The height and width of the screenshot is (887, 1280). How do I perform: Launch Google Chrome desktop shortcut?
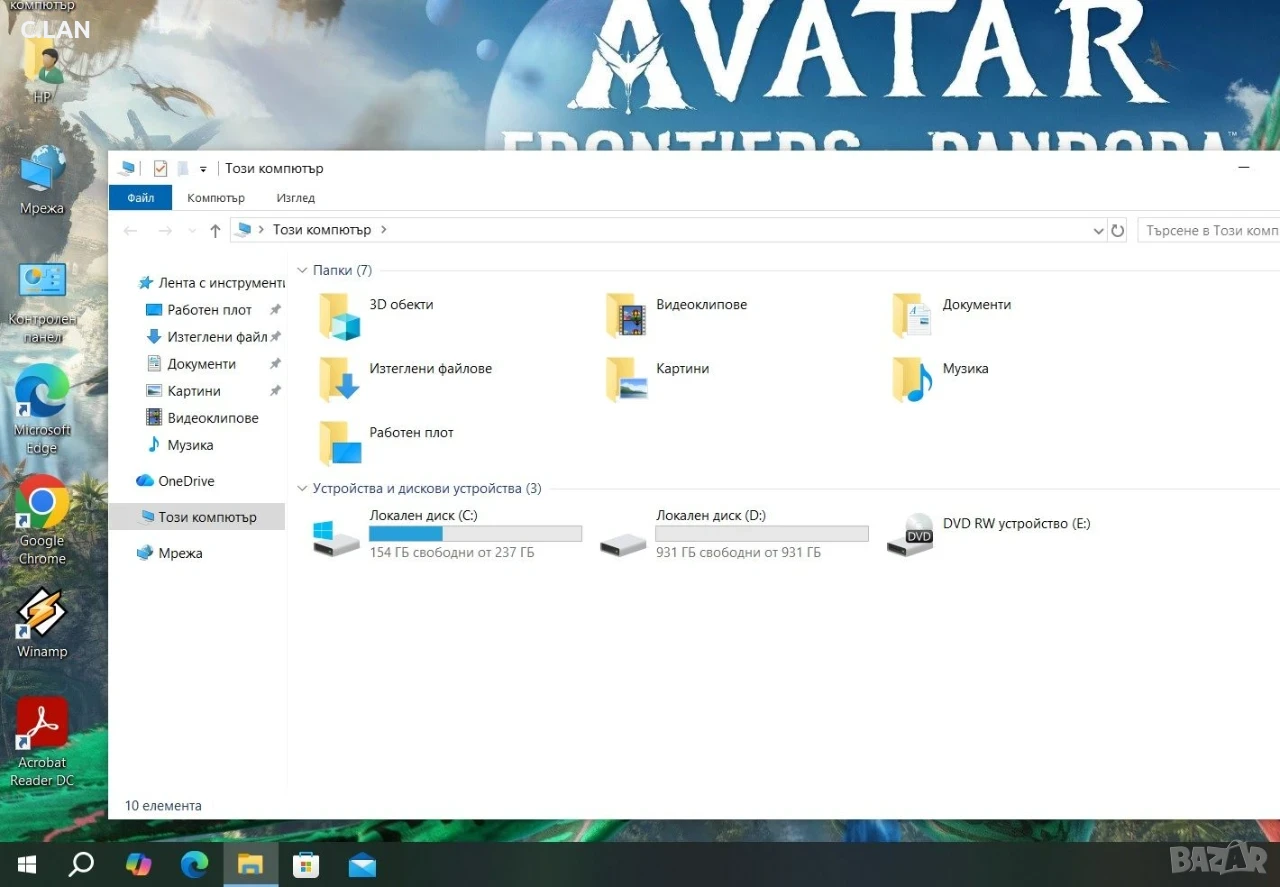click(42, 520)
